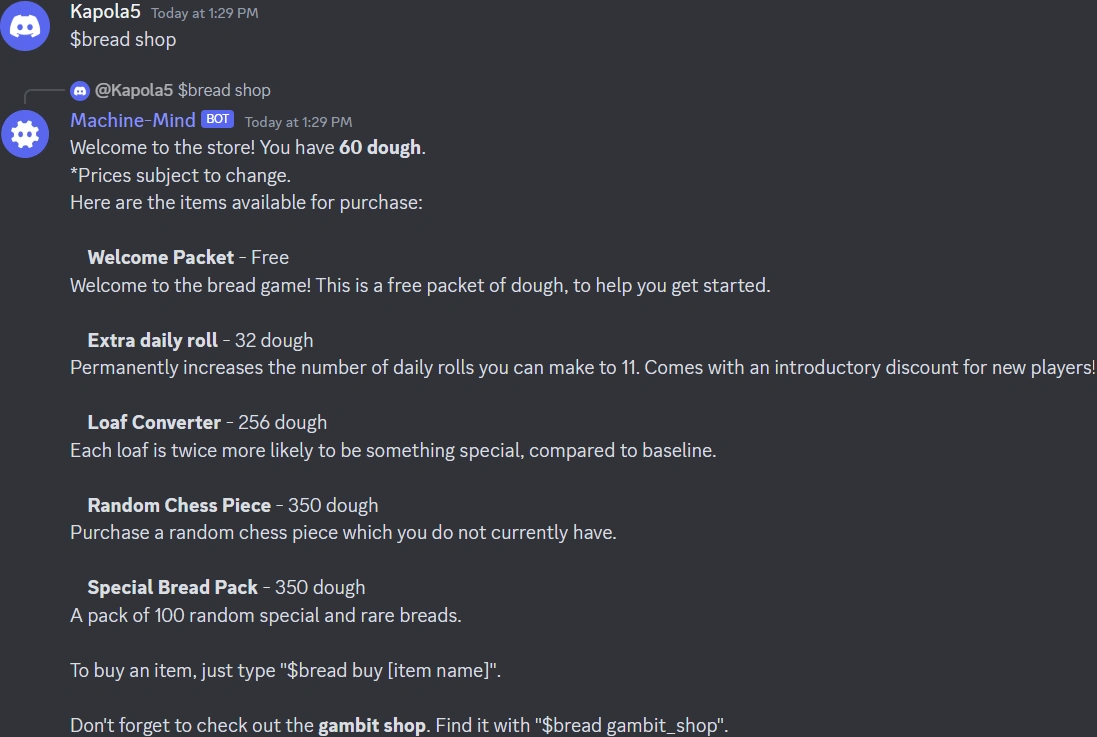The height and width of the screenshot is (737, 1097).
Task: Click the small avatar in the reply preview
Action: (x=80, y=90)
